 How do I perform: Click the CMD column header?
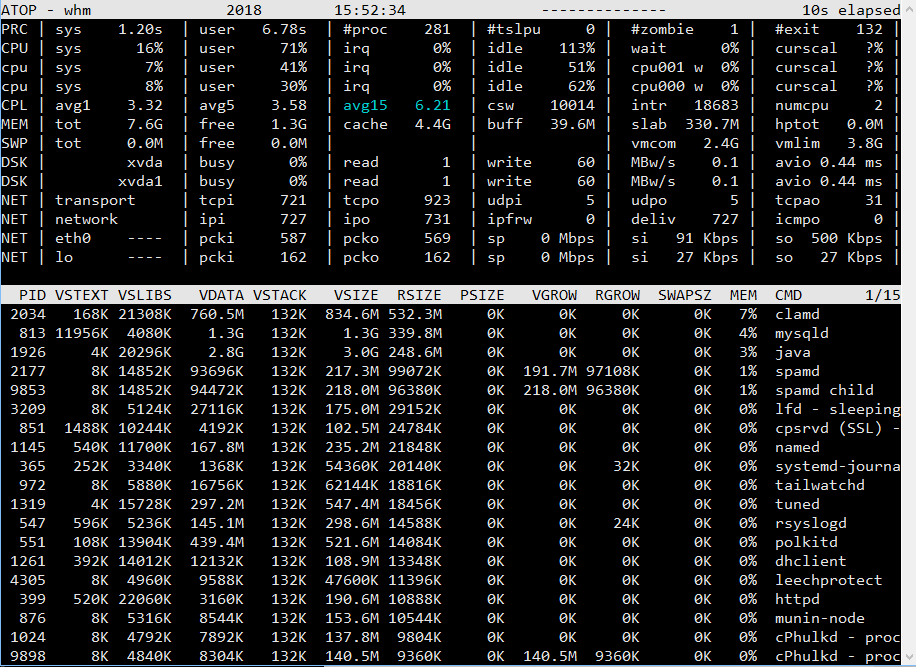click(x=788, y=295)
